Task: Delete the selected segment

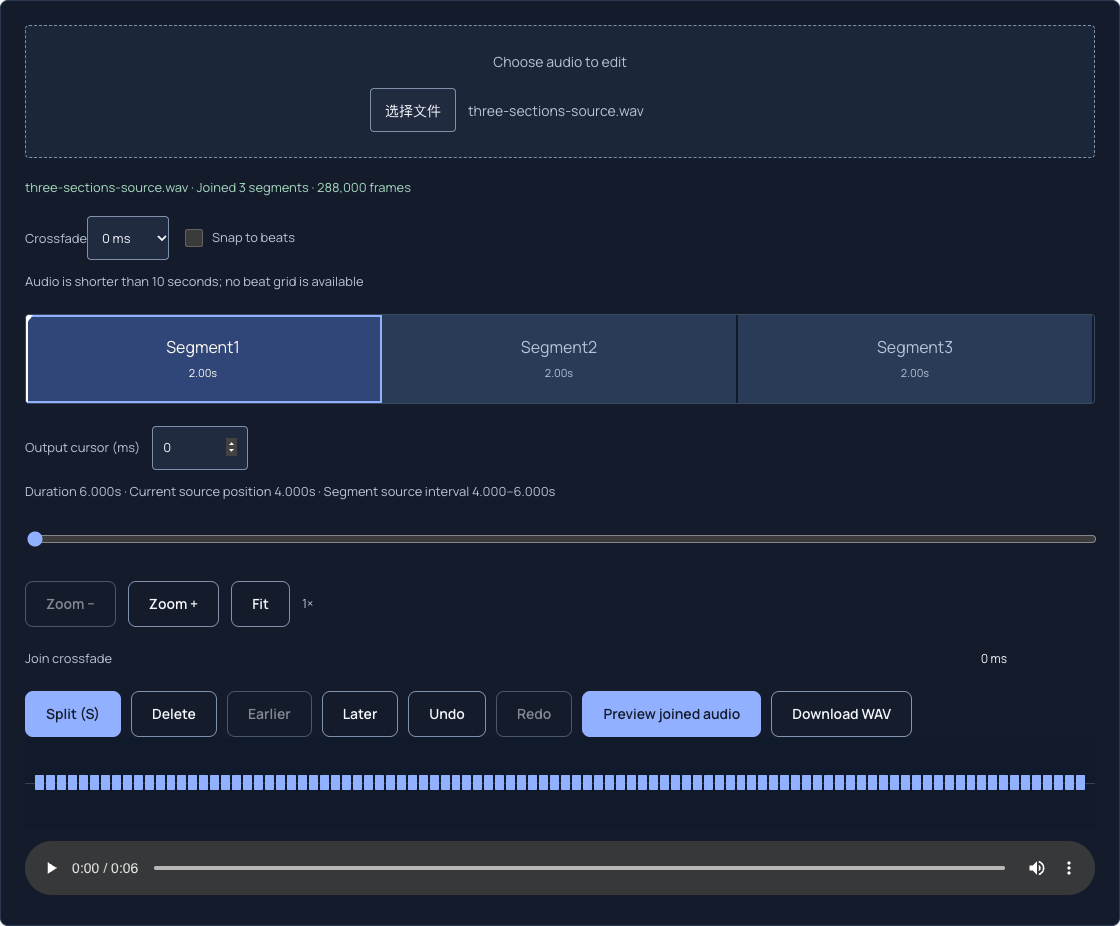Action: pos(174,714)
